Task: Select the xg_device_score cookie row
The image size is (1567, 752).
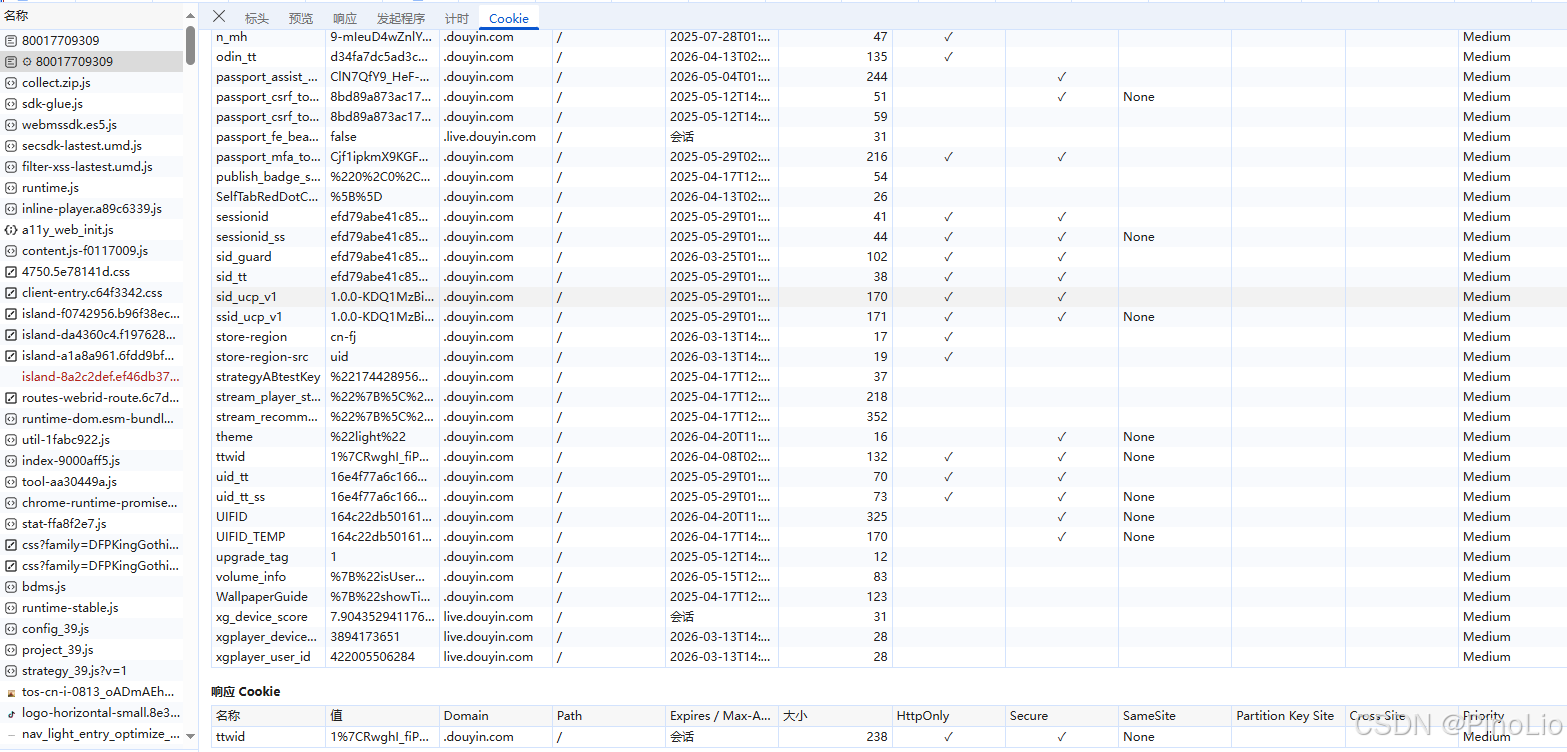Action: [889, 617]
